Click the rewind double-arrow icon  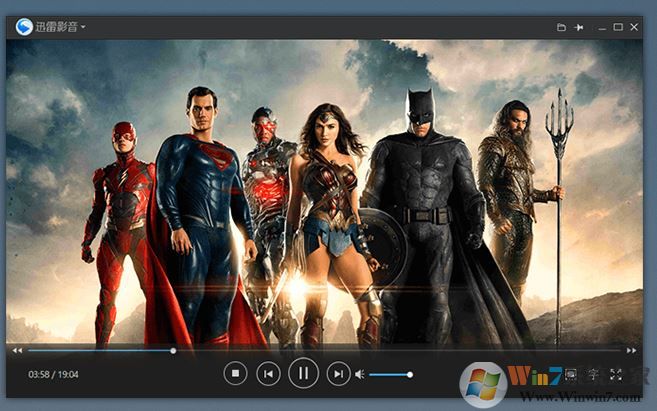point(17,351)
